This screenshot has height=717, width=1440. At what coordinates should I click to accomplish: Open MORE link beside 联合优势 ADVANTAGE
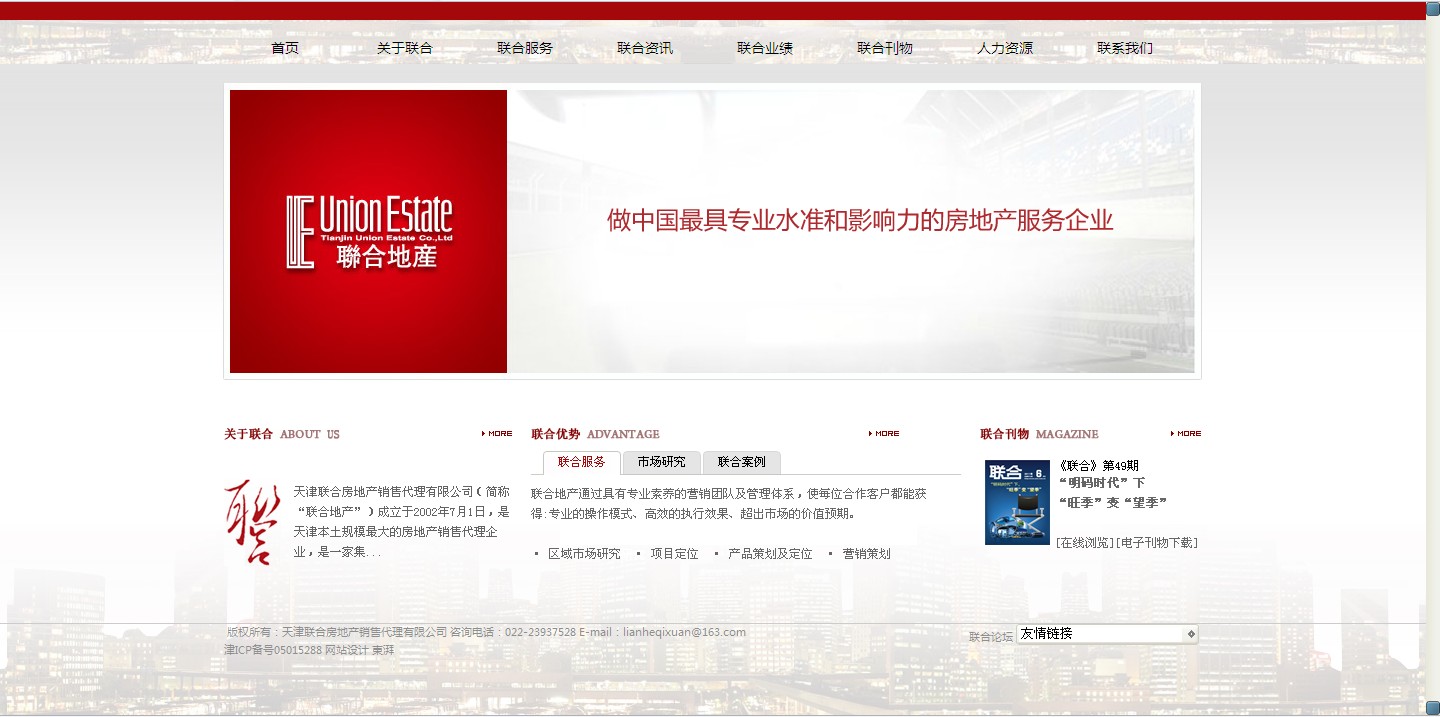(884, 434)
